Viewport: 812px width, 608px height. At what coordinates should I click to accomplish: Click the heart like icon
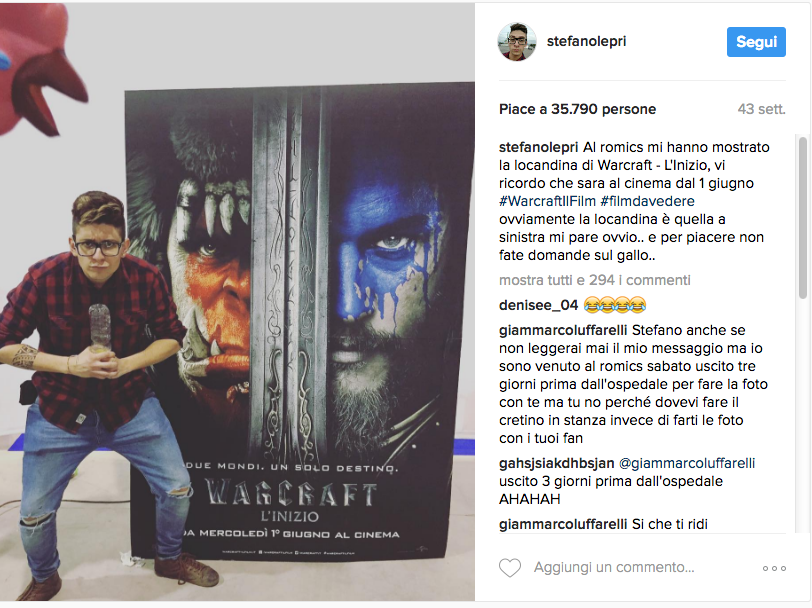pos(510,568)
